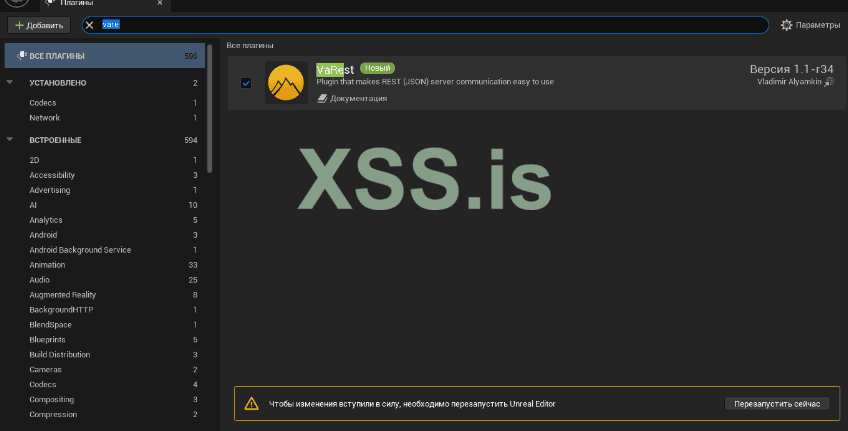Click the Добавить plugin button
The width and height of the screenshot is (848, 431).
(x=39, y=25)
